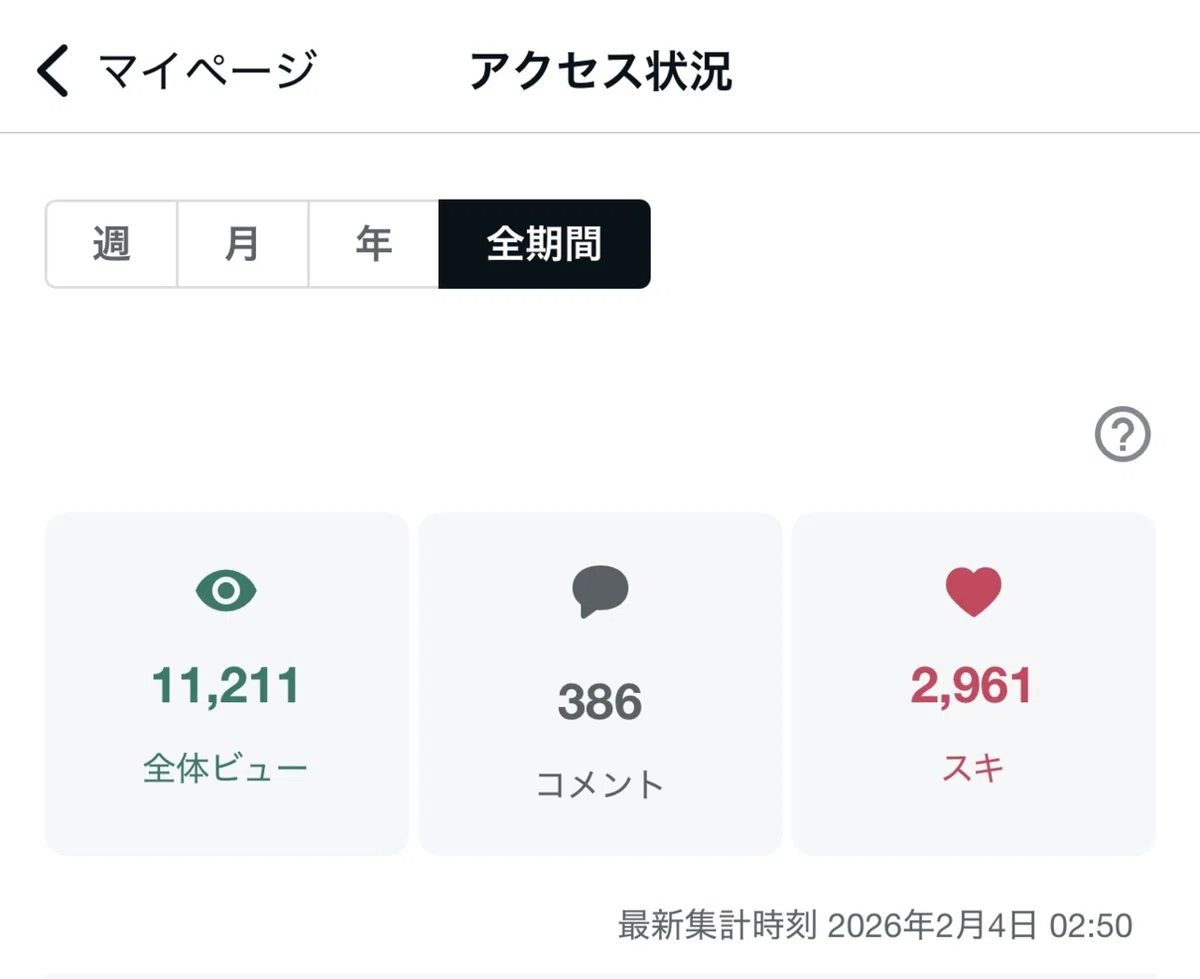Switch to the 年 yearly period
1200x979 pixels.
pyautogui.click(x=374, y=244)
